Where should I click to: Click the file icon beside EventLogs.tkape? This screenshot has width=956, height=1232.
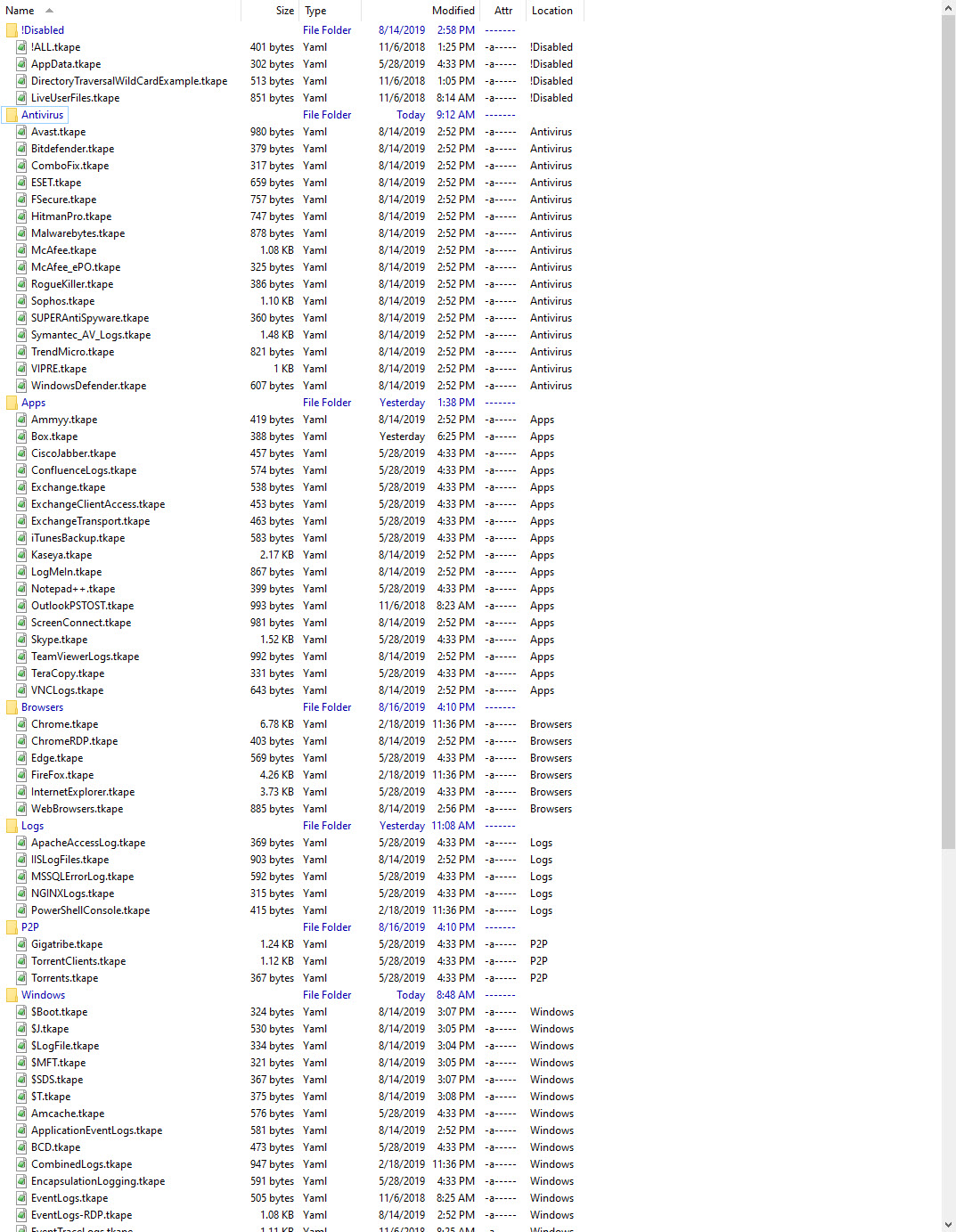pos(21,1198)
